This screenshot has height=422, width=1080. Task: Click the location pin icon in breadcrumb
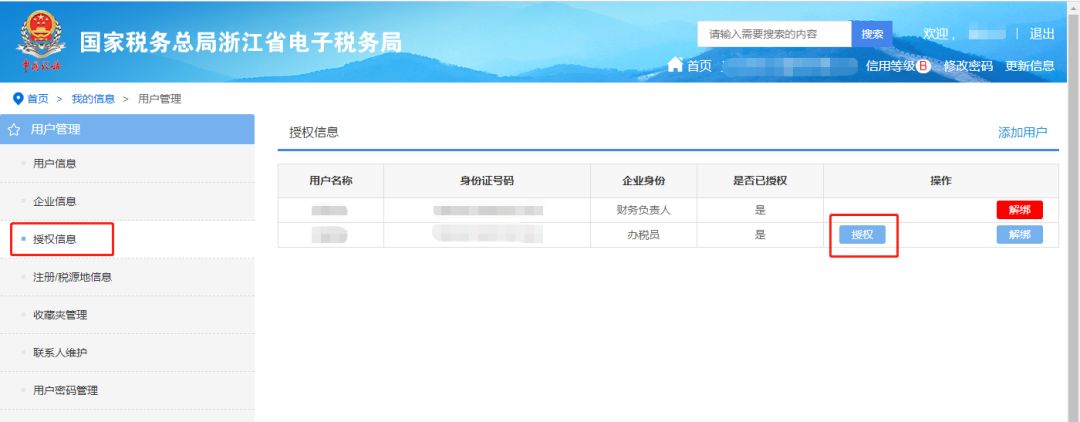19,98
